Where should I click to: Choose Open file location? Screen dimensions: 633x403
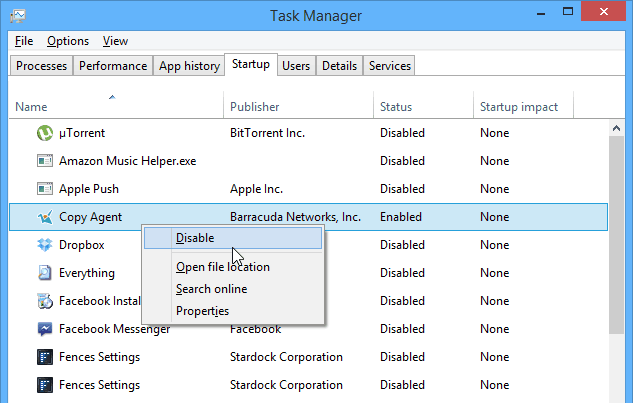[x=223, y=267]
